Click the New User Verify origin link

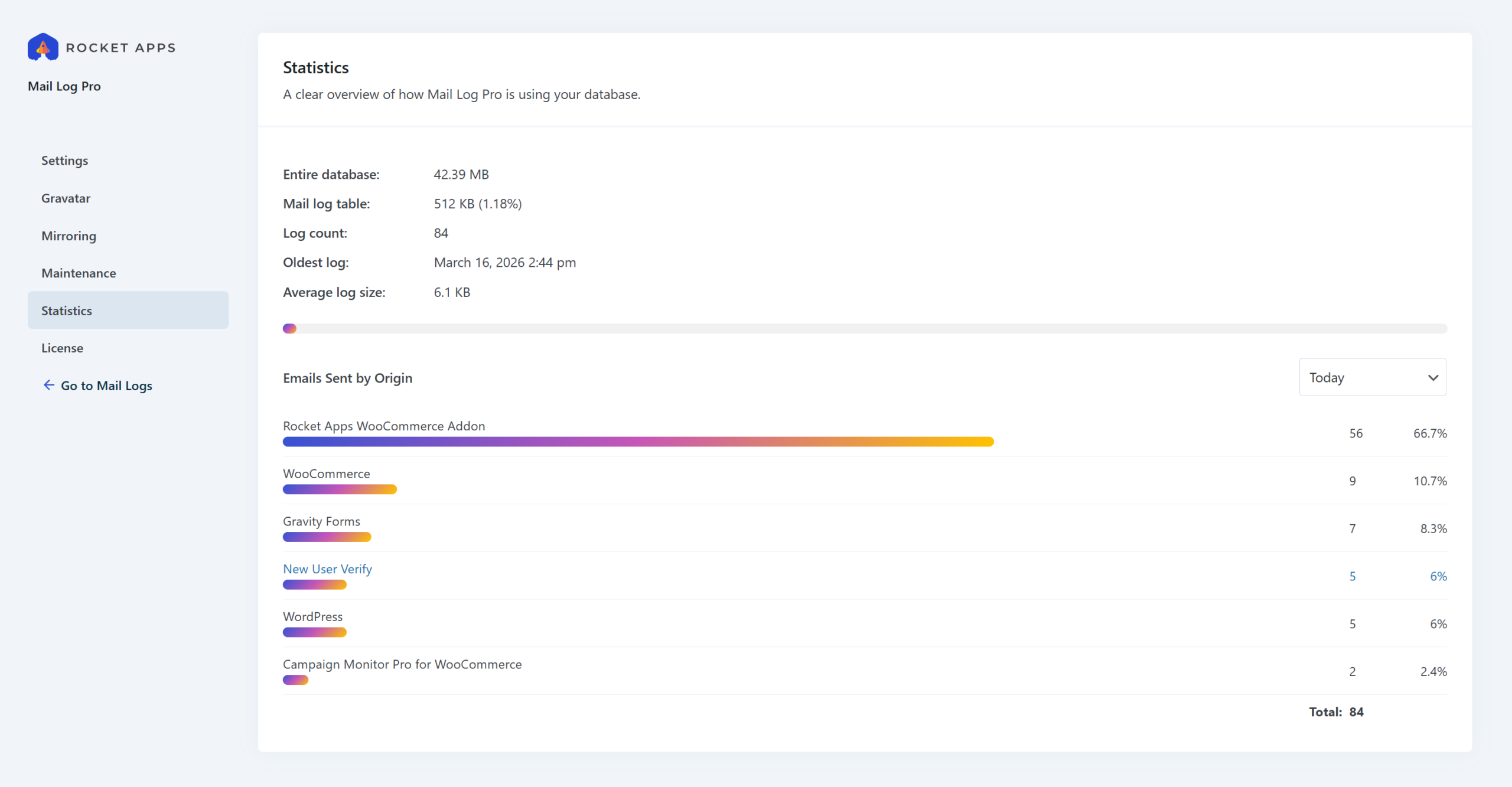327,569
